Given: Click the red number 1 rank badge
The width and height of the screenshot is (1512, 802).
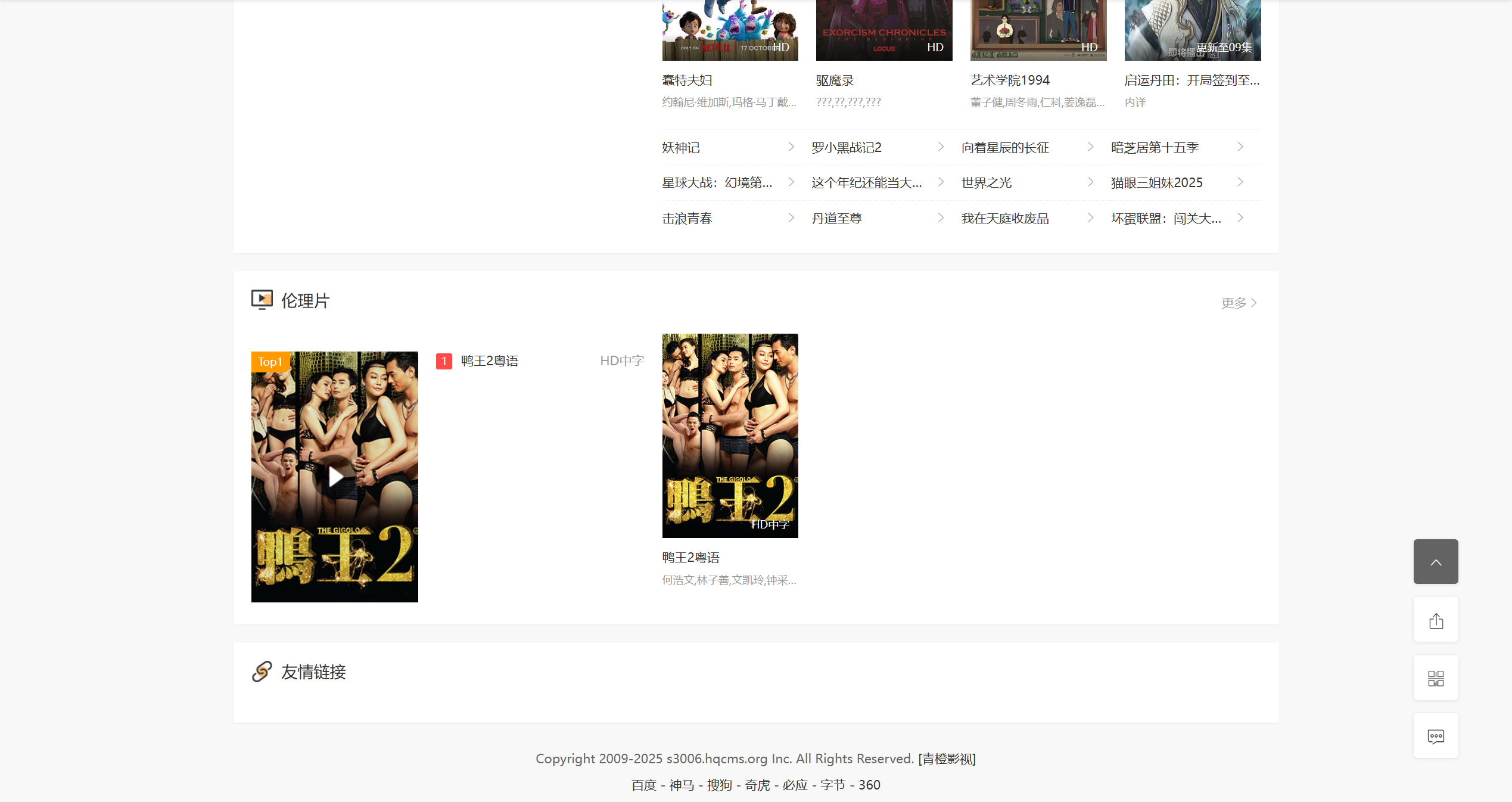Looking at the screenshot, I should (444, 361).
